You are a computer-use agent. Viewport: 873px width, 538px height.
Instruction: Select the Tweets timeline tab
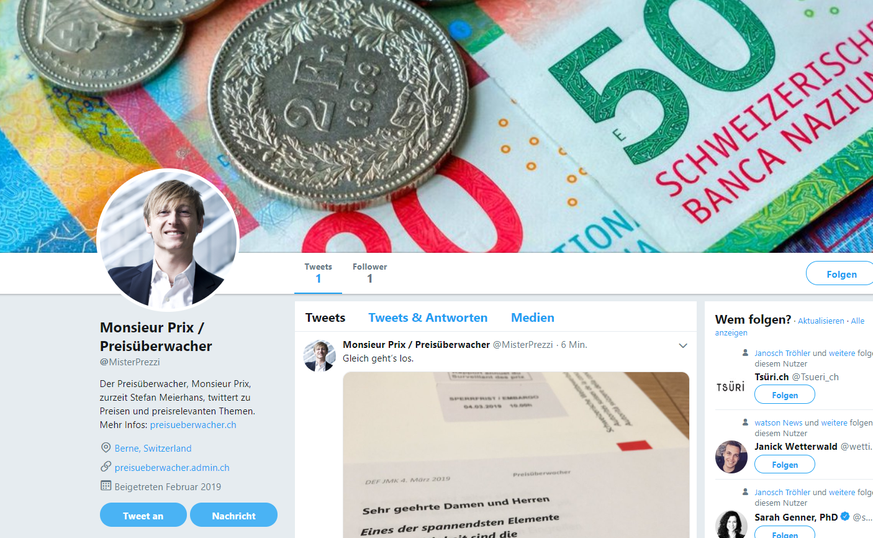325,317
